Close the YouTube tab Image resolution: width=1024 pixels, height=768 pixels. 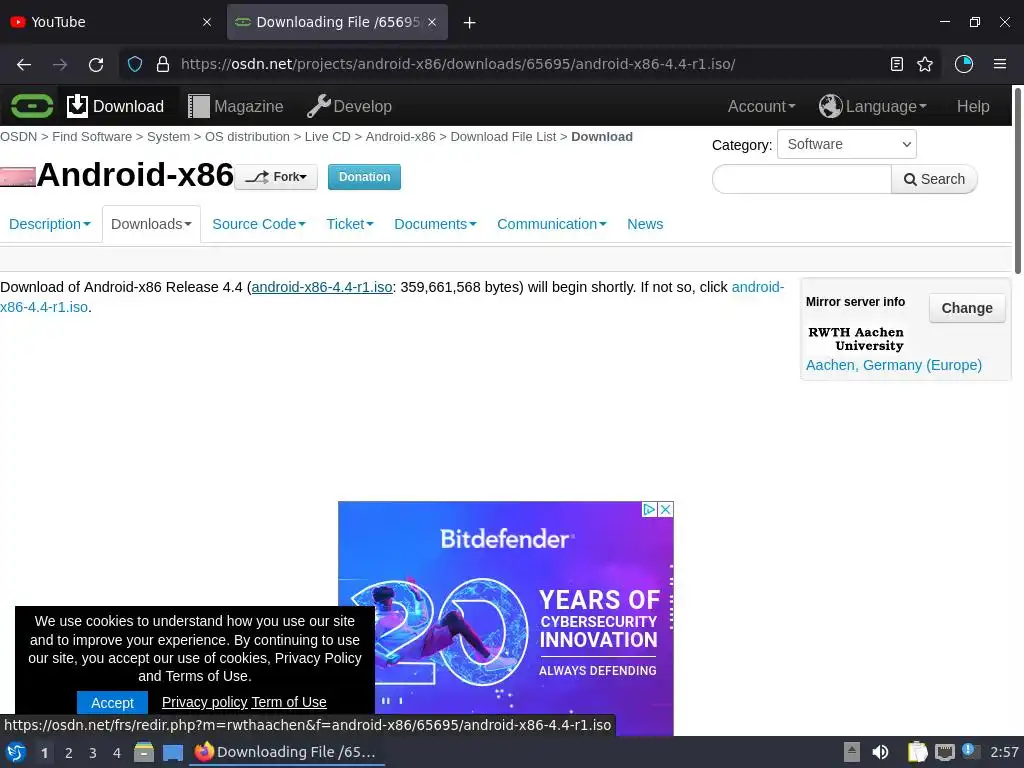tap(207, 22)
